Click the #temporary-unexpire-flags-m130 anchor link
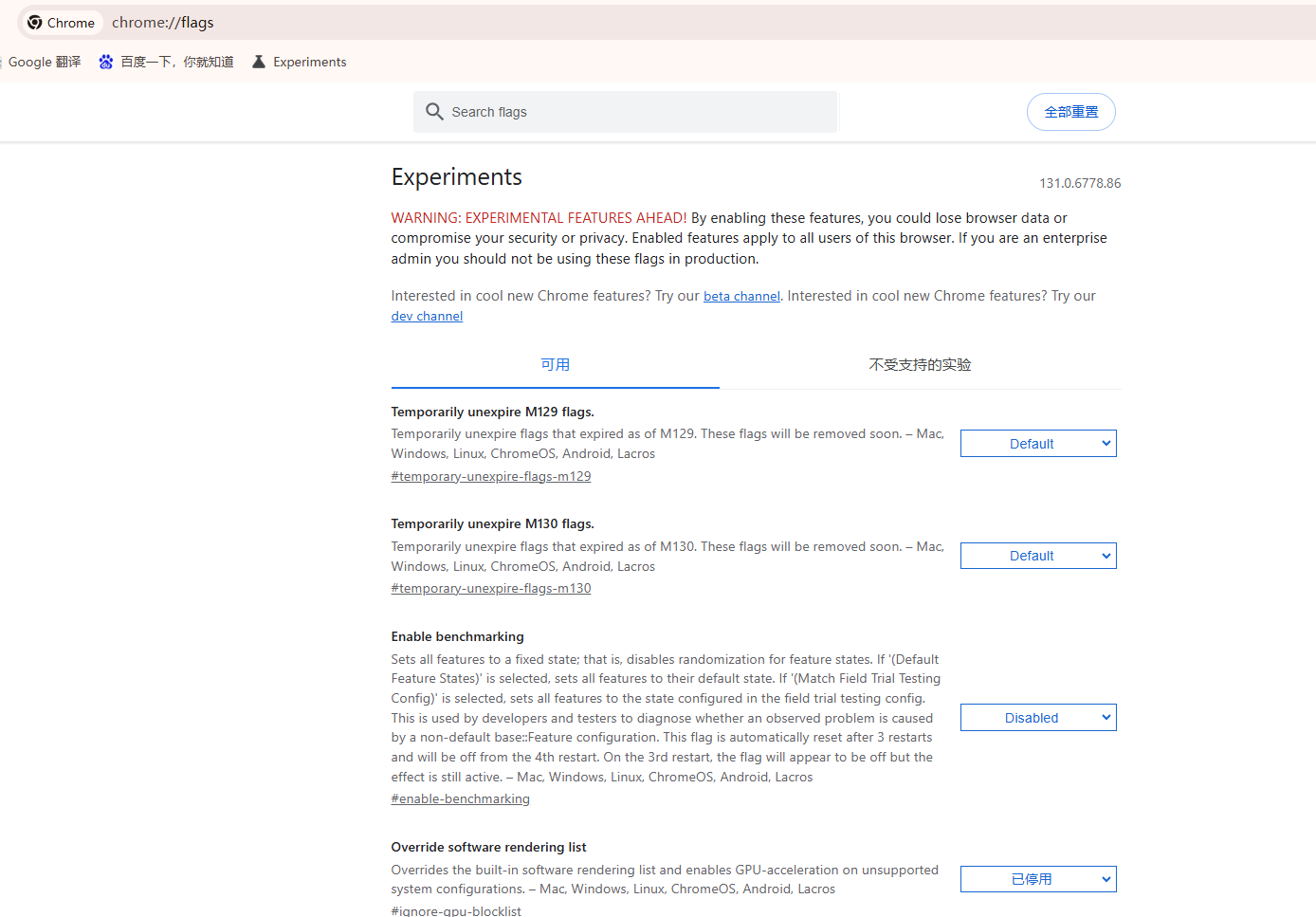1316x917 pixels. 491,589
